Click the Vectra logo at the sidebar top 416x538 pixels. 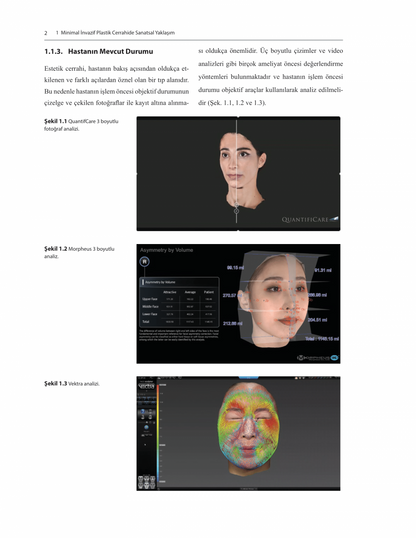tap(147, 386)
